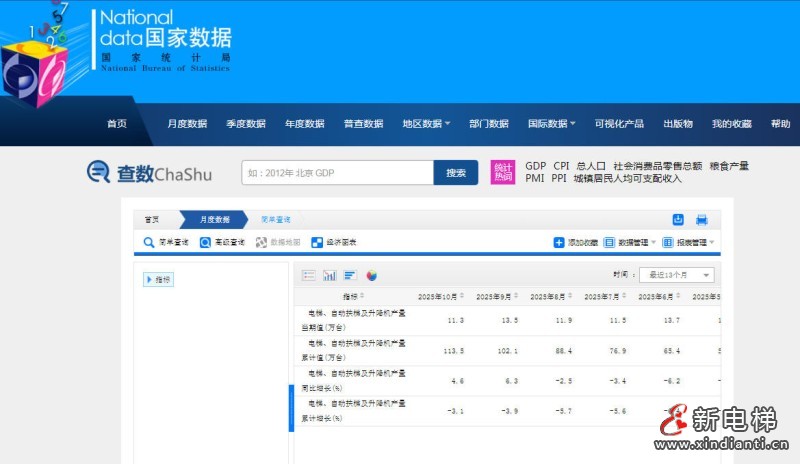Show data as column chart
The height and width of the screenshot is (464, 800).
tap(329, 275)
